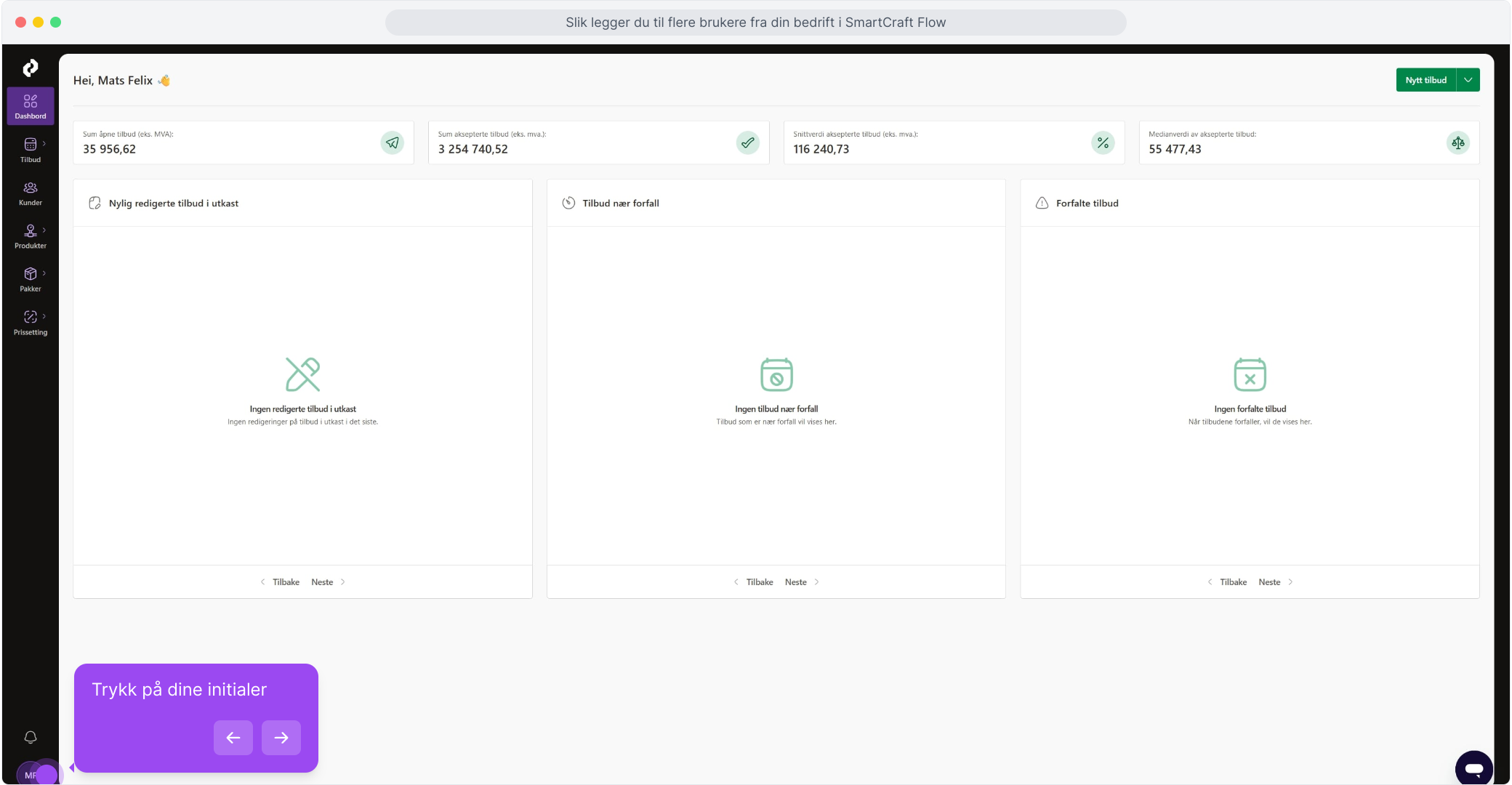Click the scales icon for median value

[1458, 142]
